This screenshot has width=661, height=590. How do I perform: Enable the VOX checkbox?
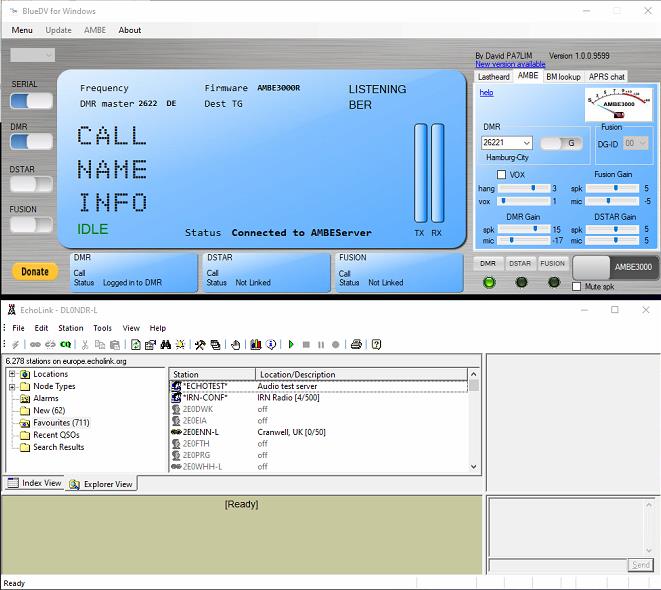[501, 174]
